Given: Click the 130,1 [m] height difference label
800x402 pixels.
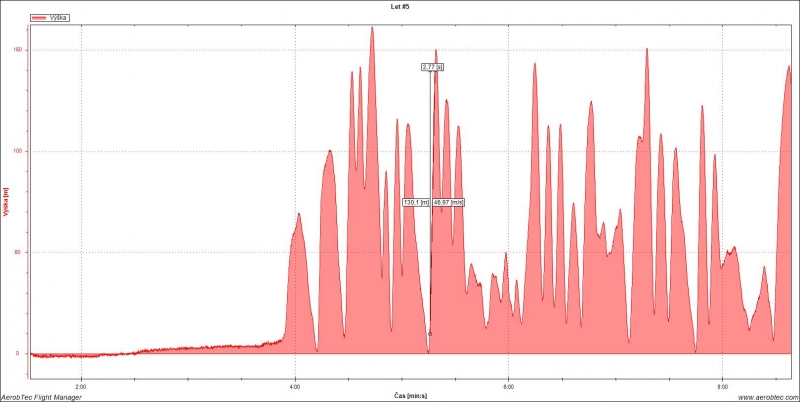Looking at the screenshot, I should (x=416, y=202).
